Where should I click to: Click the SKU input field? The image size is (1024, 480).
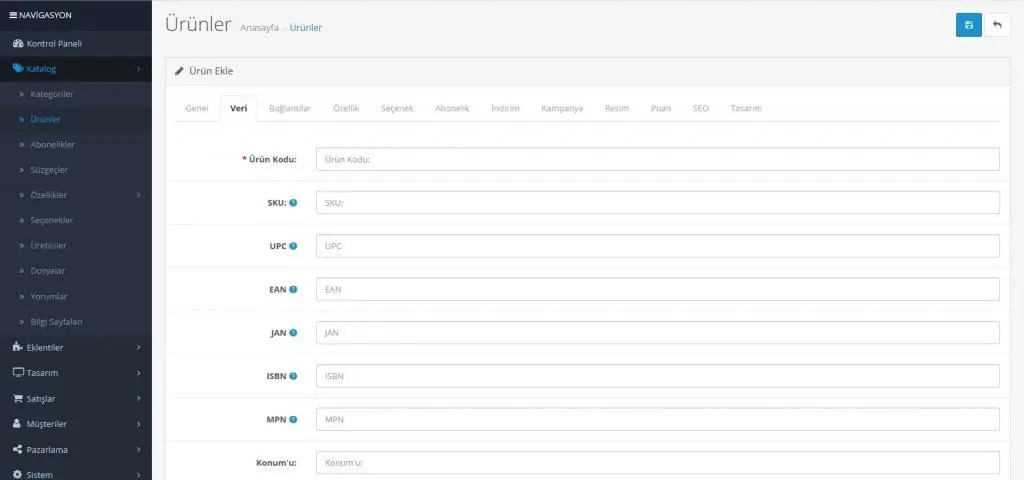coord(658,202)
